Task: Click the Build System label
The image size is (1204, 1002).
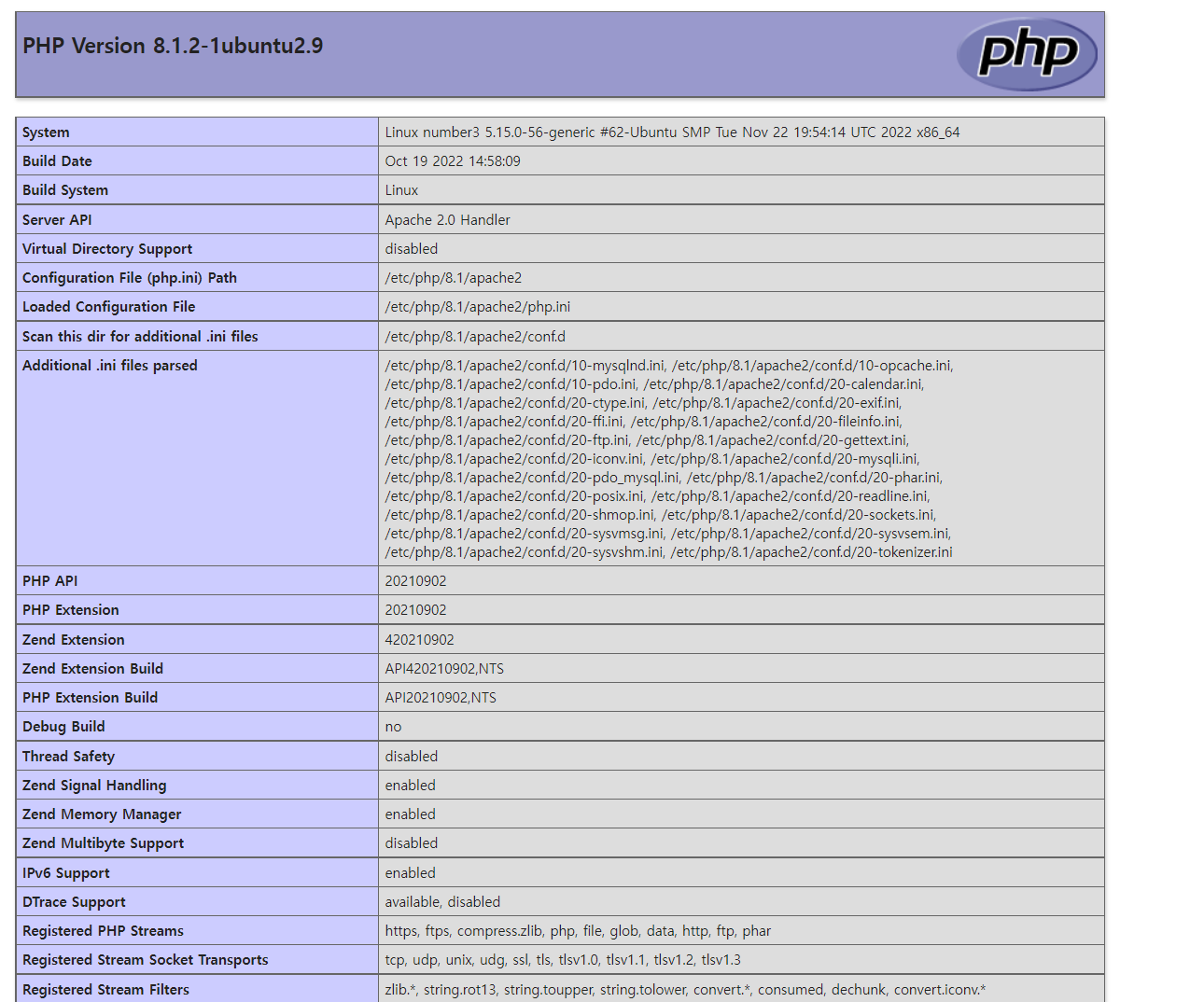Action: tap(65, 190)
